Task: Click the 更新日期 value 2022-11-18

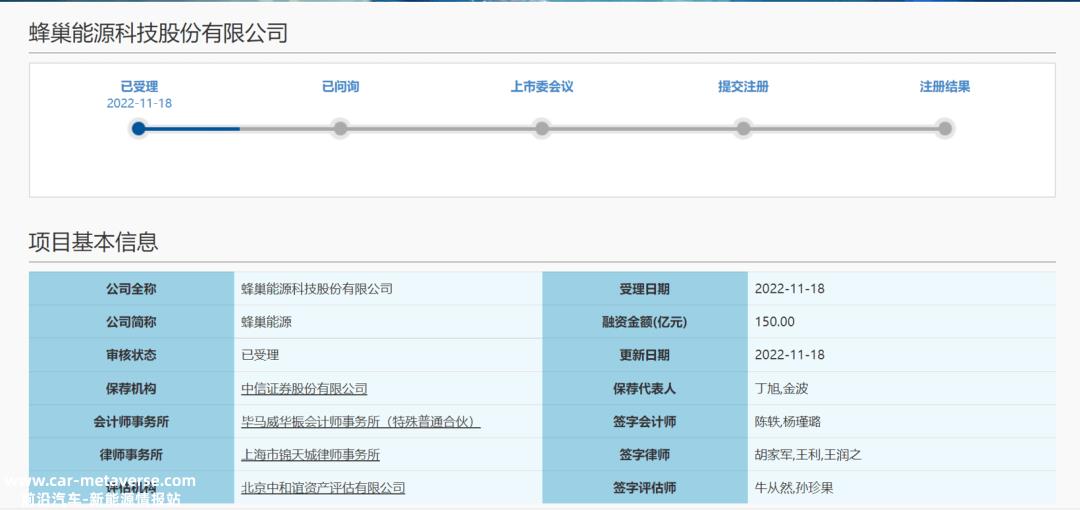Action: [789, 355]
